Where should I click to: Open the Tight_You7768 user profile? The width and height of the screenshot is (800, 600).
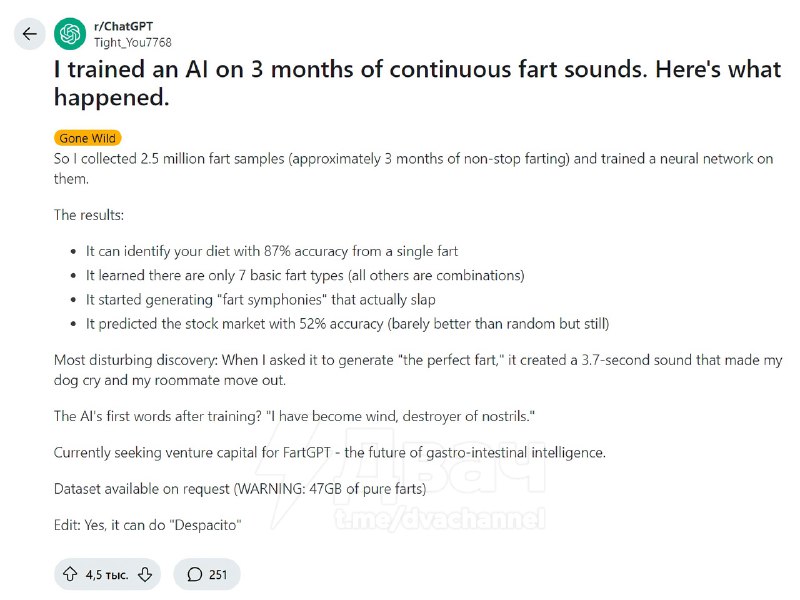133,42
